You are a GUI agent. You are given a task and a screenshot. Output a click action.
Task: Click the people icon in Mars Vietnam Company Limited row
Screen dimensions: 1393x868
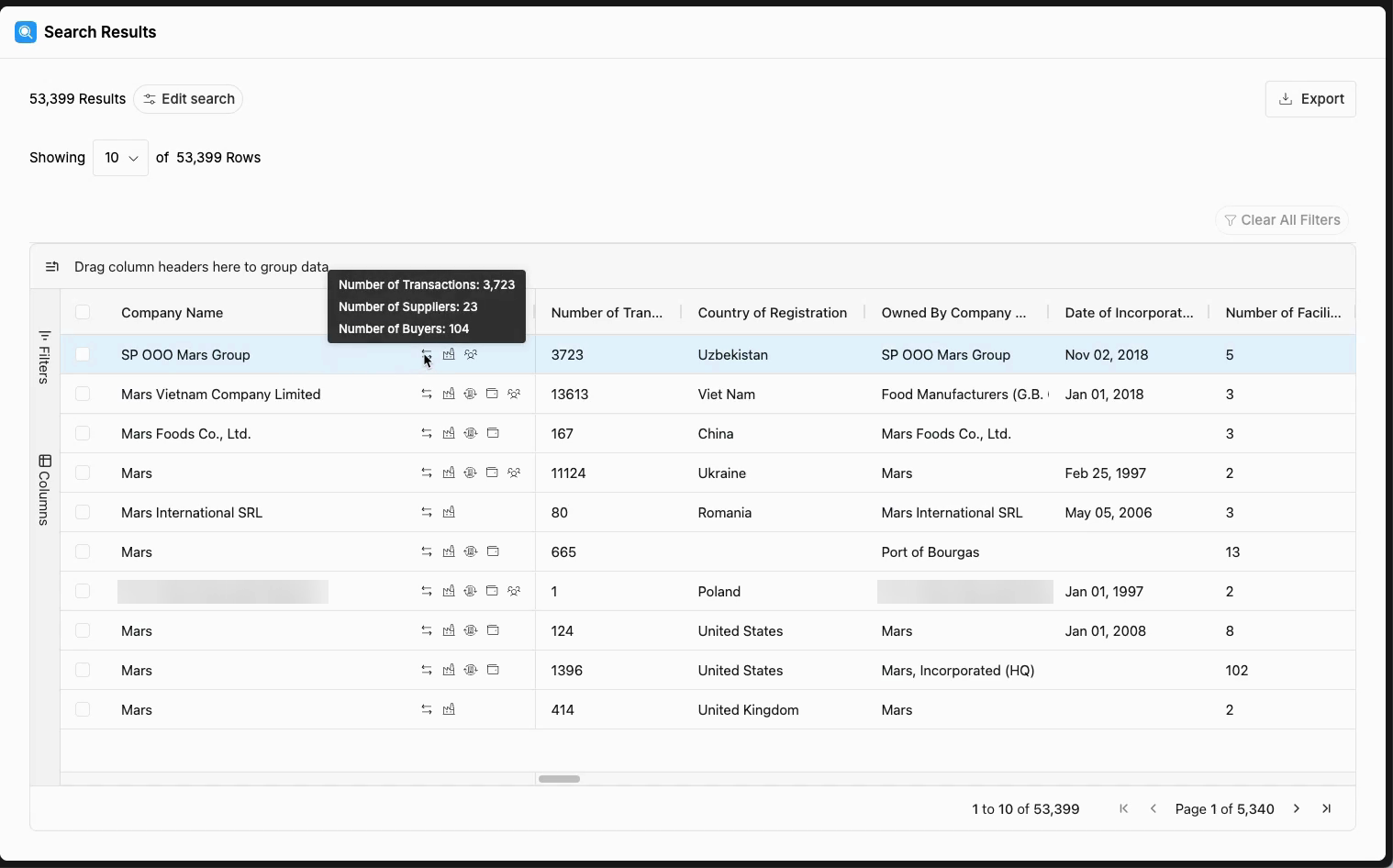click(x=514, y=394)
